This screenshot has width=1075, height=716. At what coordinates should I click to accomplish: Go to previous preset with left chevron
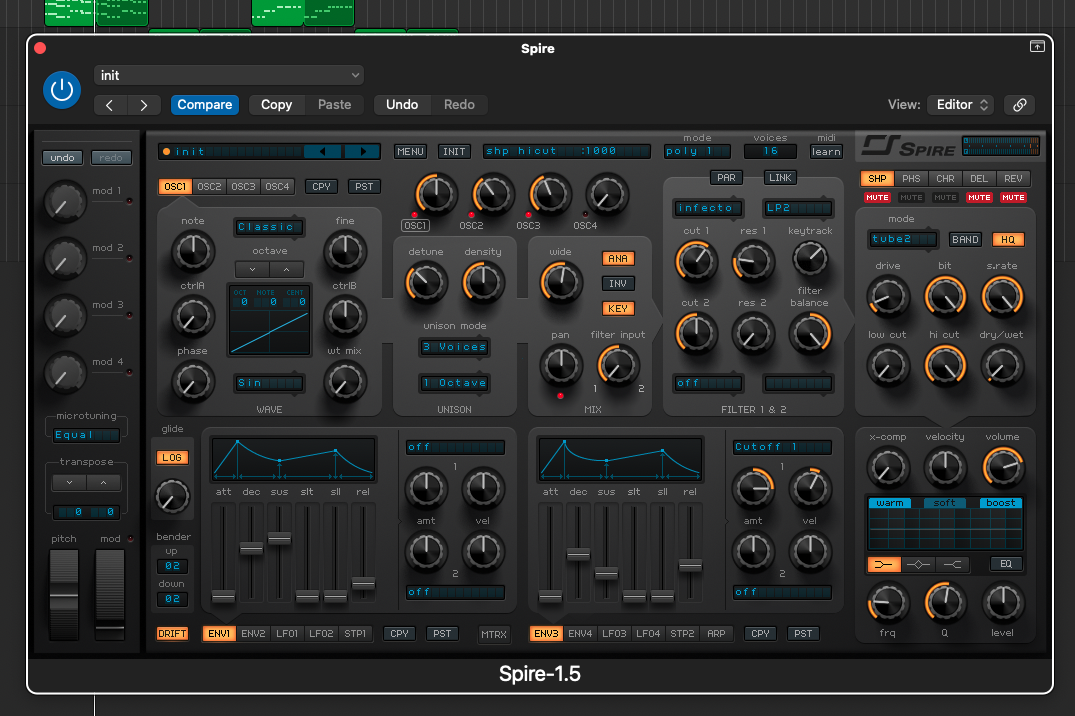point(110,105)
